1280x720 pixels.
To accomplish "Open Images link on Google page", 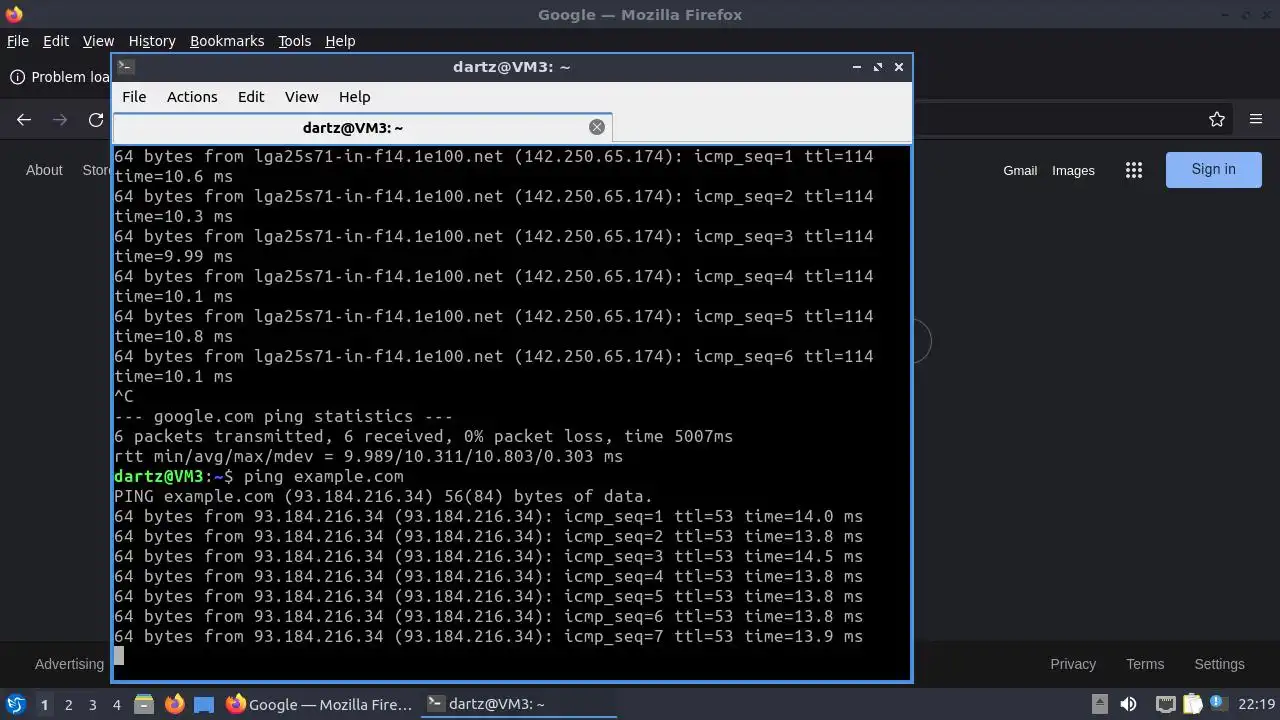I will click(x=1073, y=170).
